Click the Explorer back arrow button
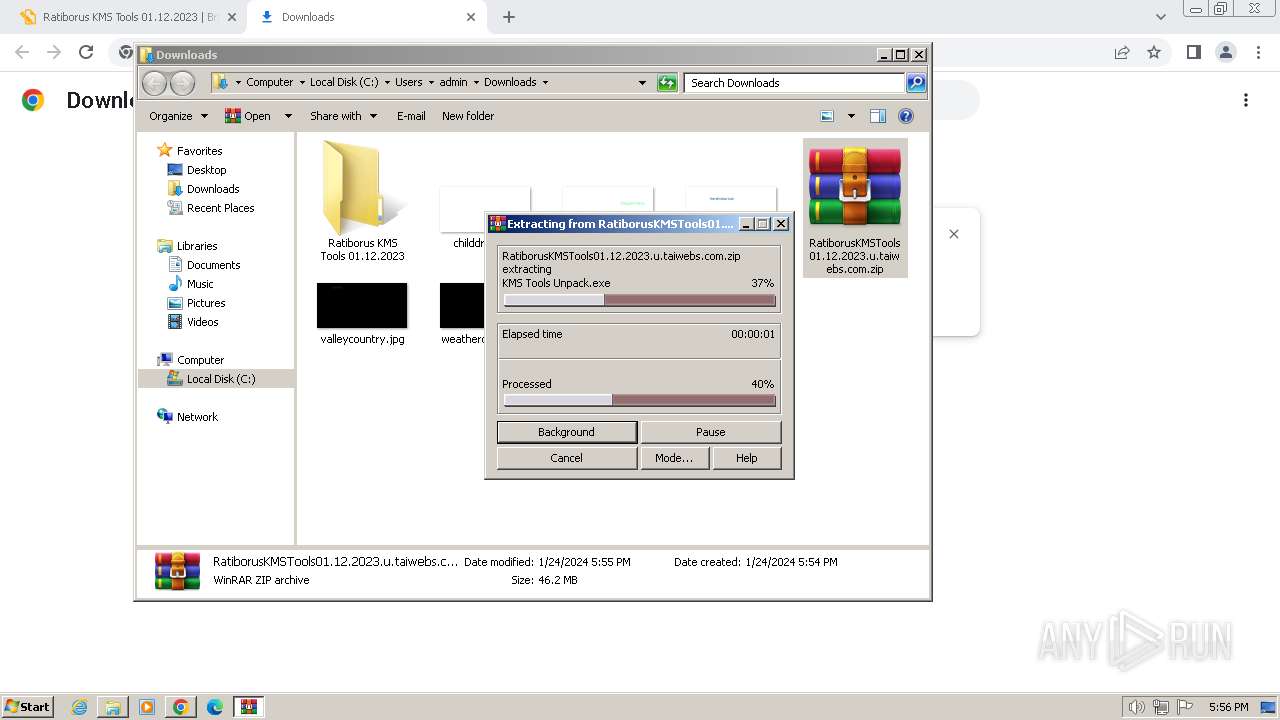This screenshot has height=720, width=1280. tap(155, 83)
